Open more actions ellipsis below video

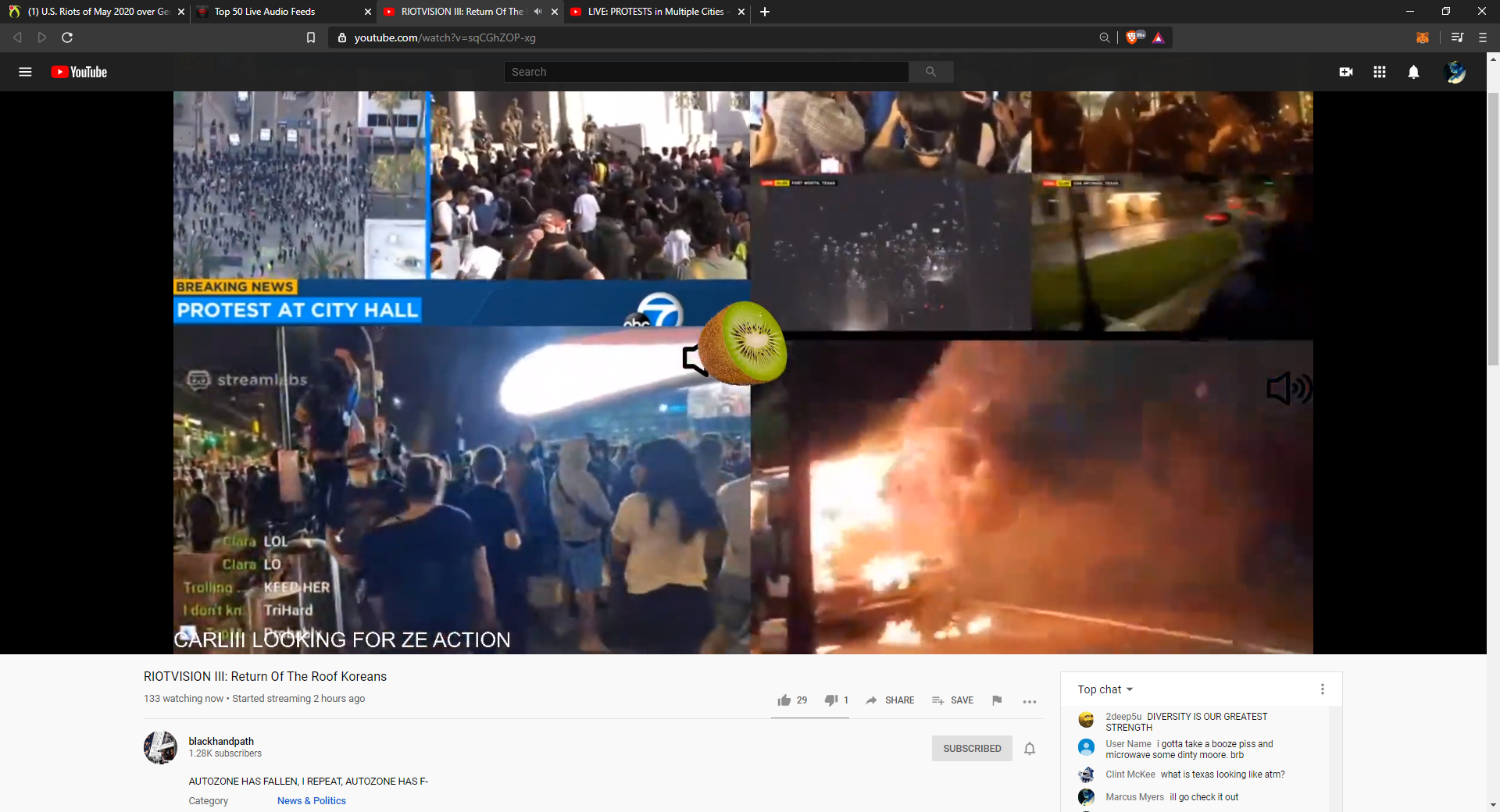(x=1030, y=701)
